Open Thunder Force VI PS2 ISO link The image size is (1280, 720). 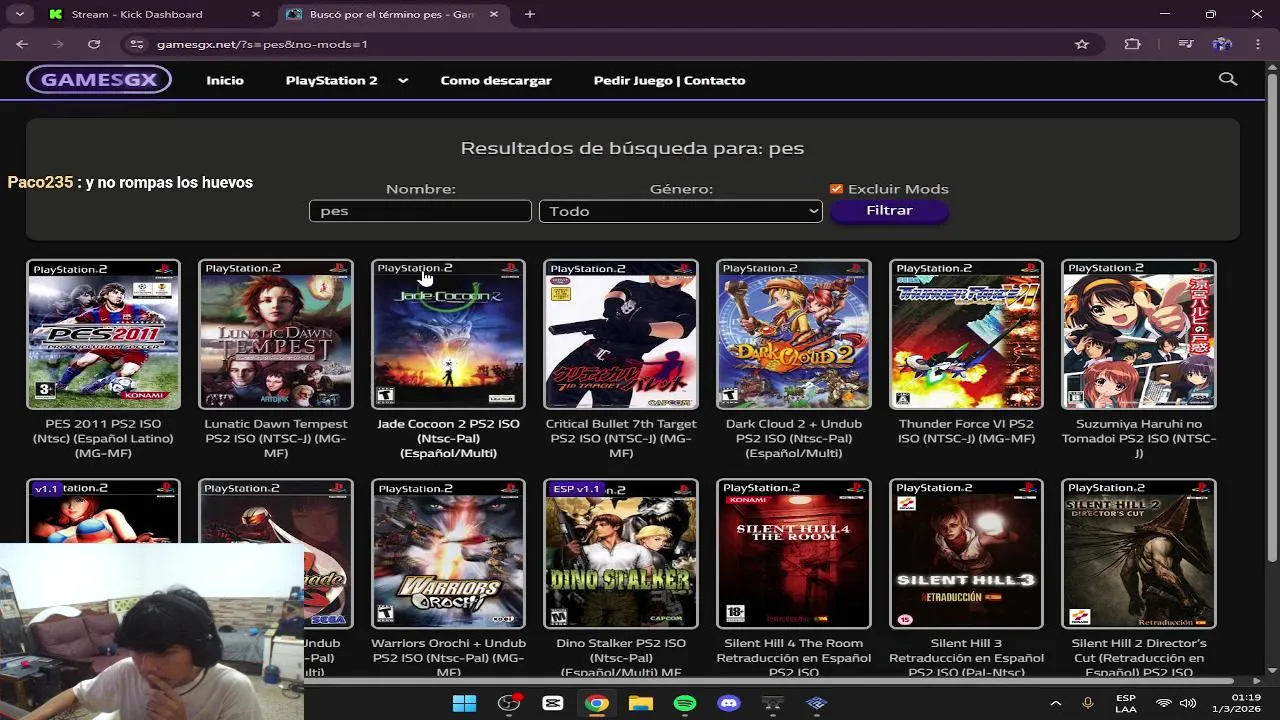(x=966, y=431)
